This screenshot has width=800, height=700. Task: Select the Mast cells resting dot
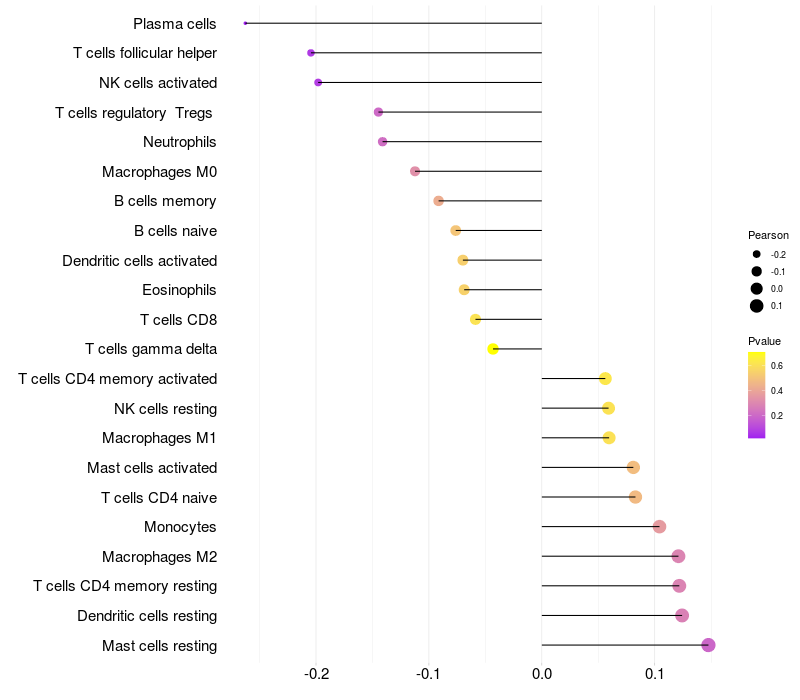pyautogui.click(x=708, y=645)
